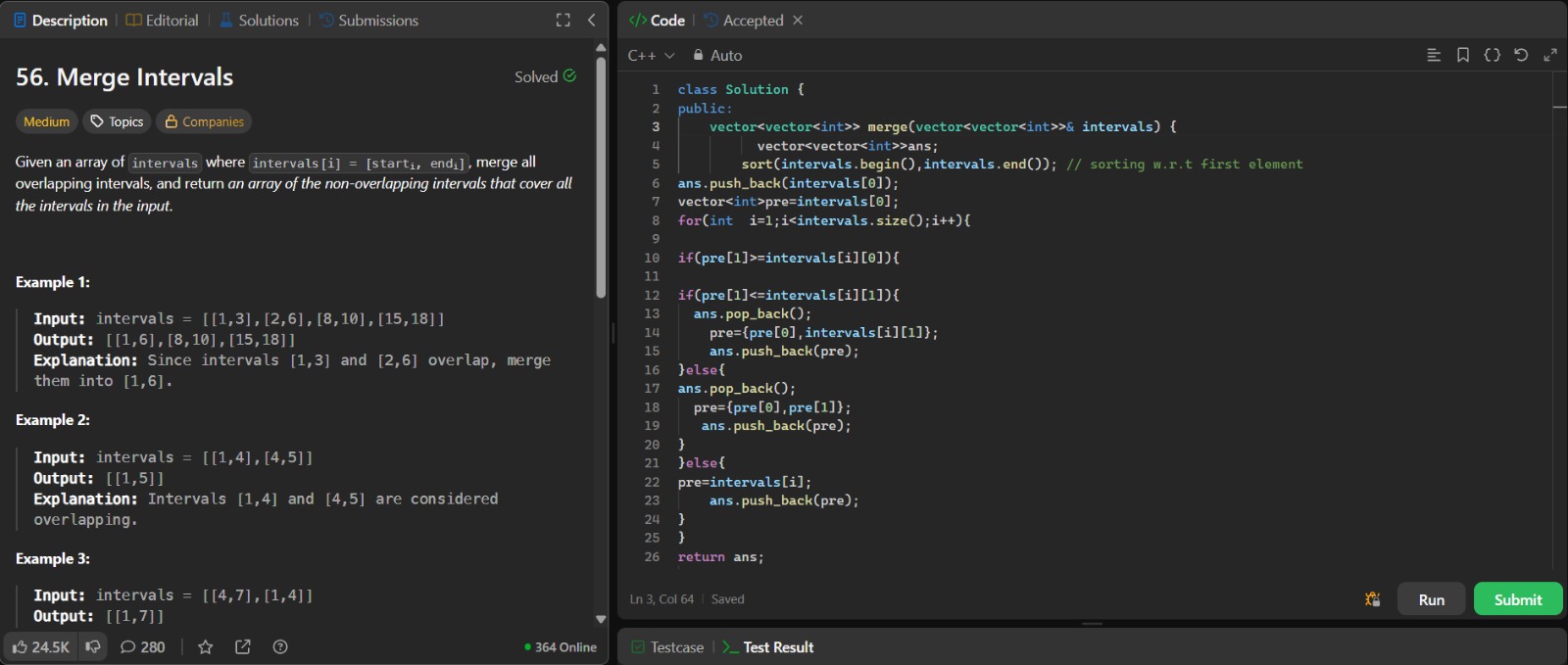The height and width of the screenshot is (665, 1568).
Task: Toggle the Auto lock setting
Action: 717,56
